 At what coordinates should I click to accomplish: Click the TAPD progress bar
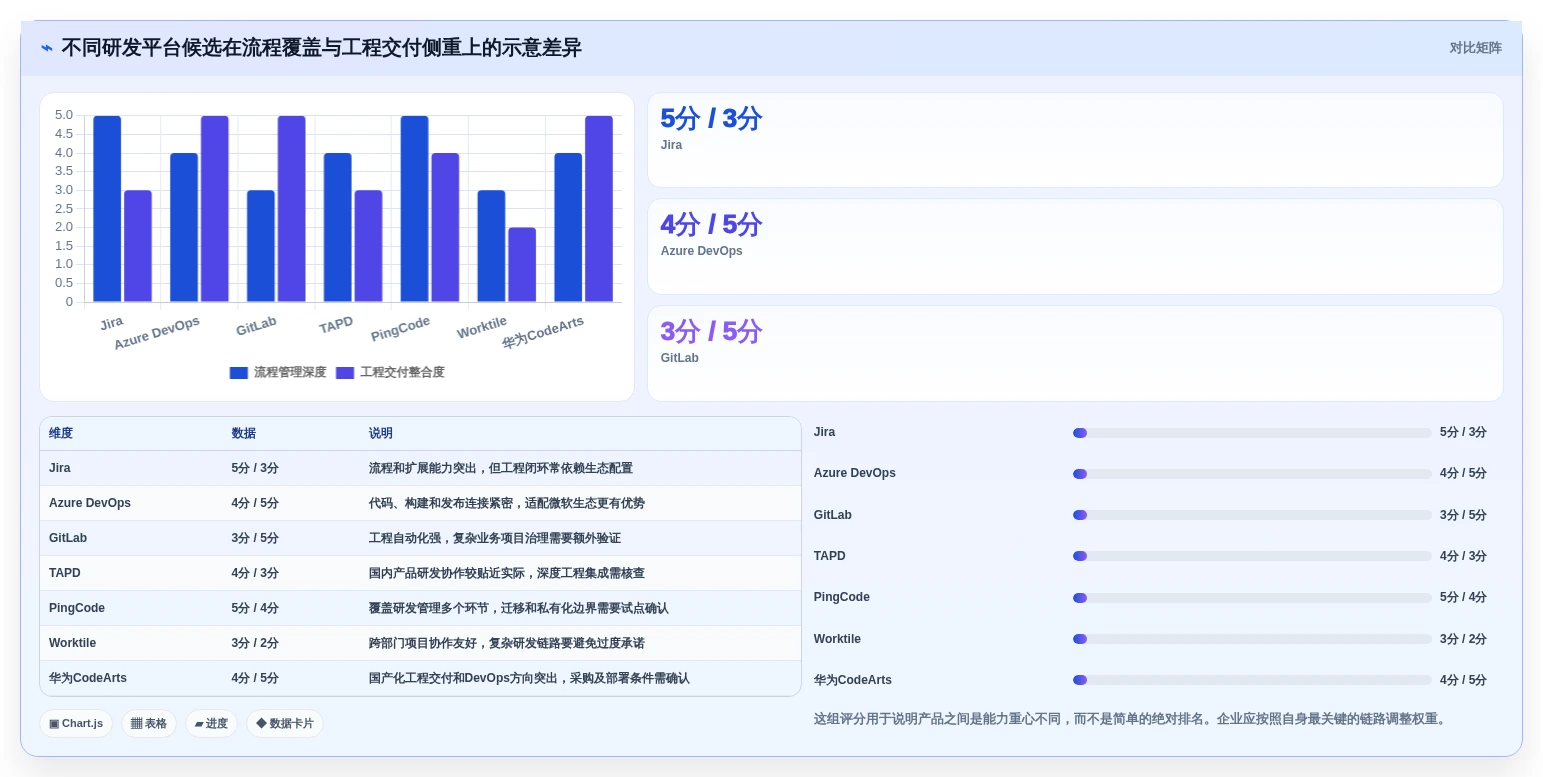1252,556
